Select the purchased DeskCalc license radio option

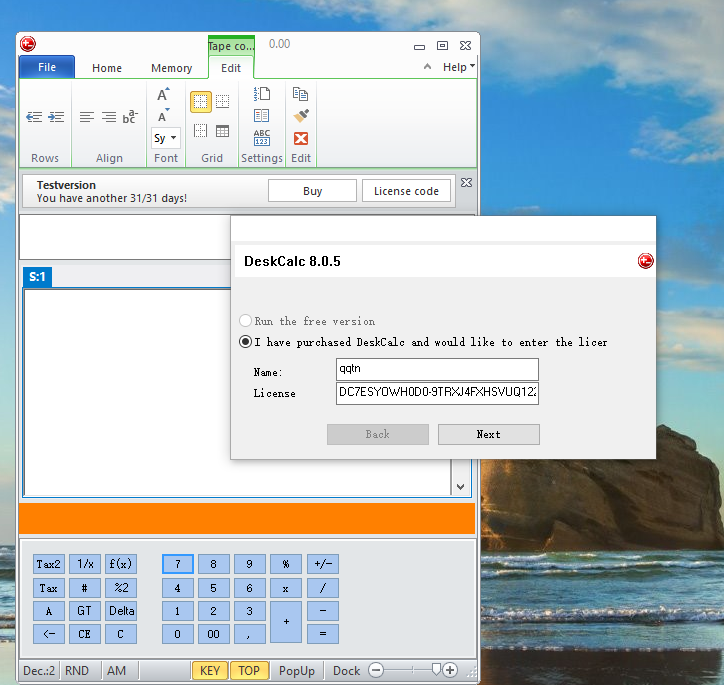click(x=246, y=342)
